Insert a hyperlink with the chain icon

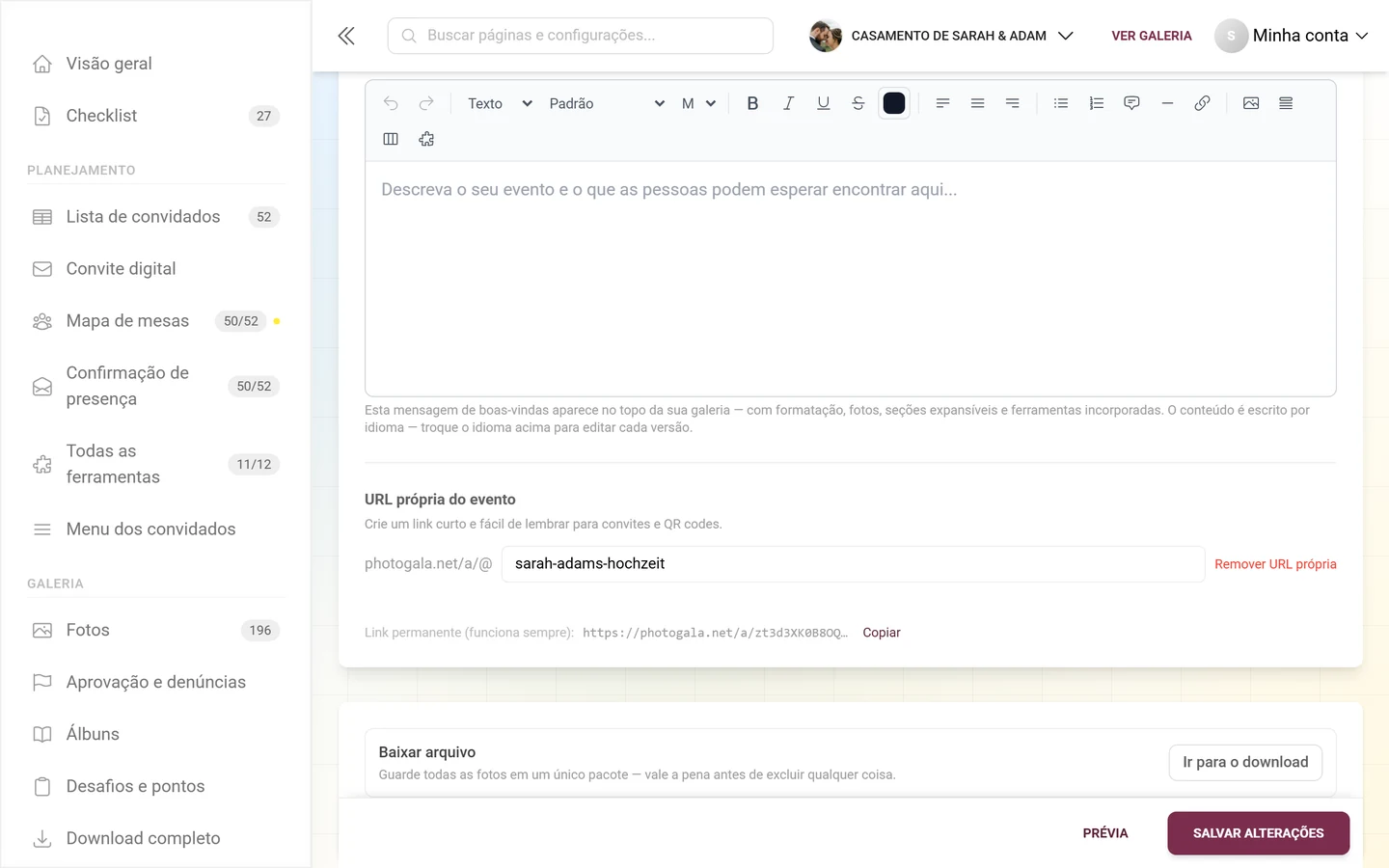click(1202, 103)
